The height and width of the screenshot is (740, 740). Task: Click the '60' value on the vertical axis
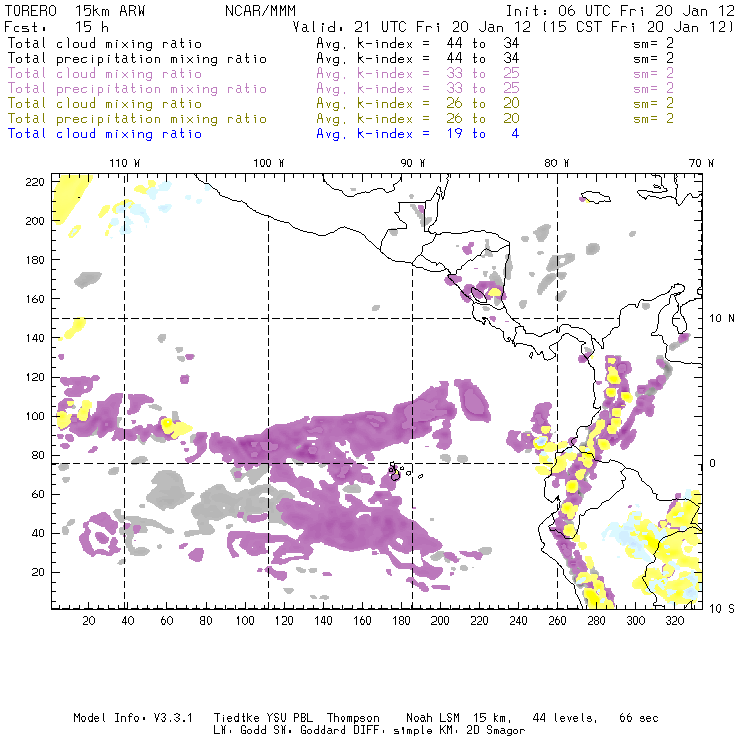click(x=38, y=495)
